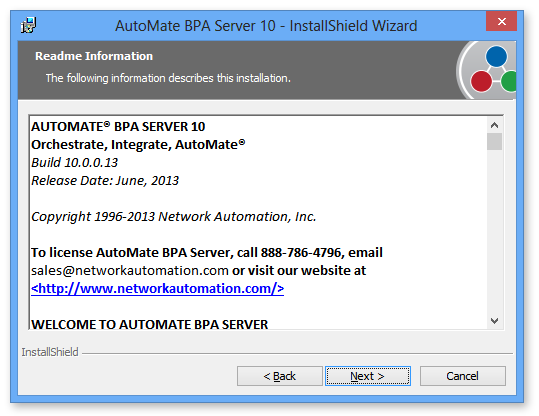
Task: Return to the previous step with Back
Action: [279, 376]
